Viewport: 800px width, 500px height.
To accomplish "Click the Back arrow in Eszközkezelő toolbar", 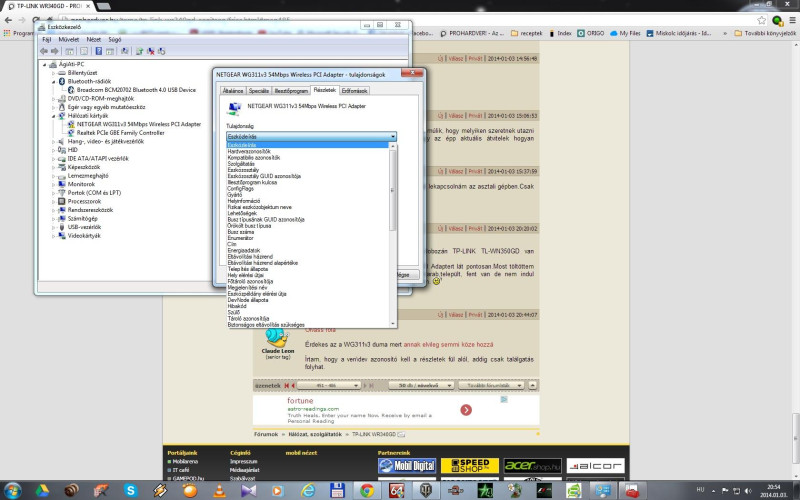I will (44, 51).
